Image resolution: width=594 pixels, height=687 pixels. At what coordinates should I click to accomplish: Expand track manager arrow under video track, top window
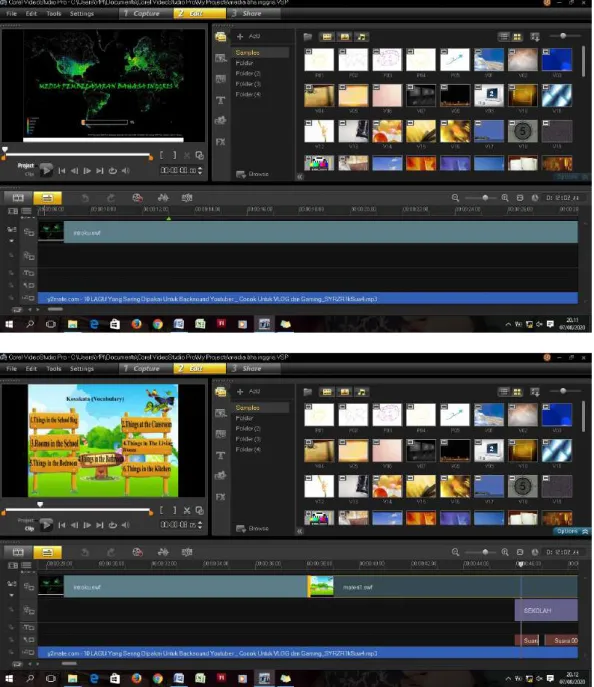(x=12, y=241)
